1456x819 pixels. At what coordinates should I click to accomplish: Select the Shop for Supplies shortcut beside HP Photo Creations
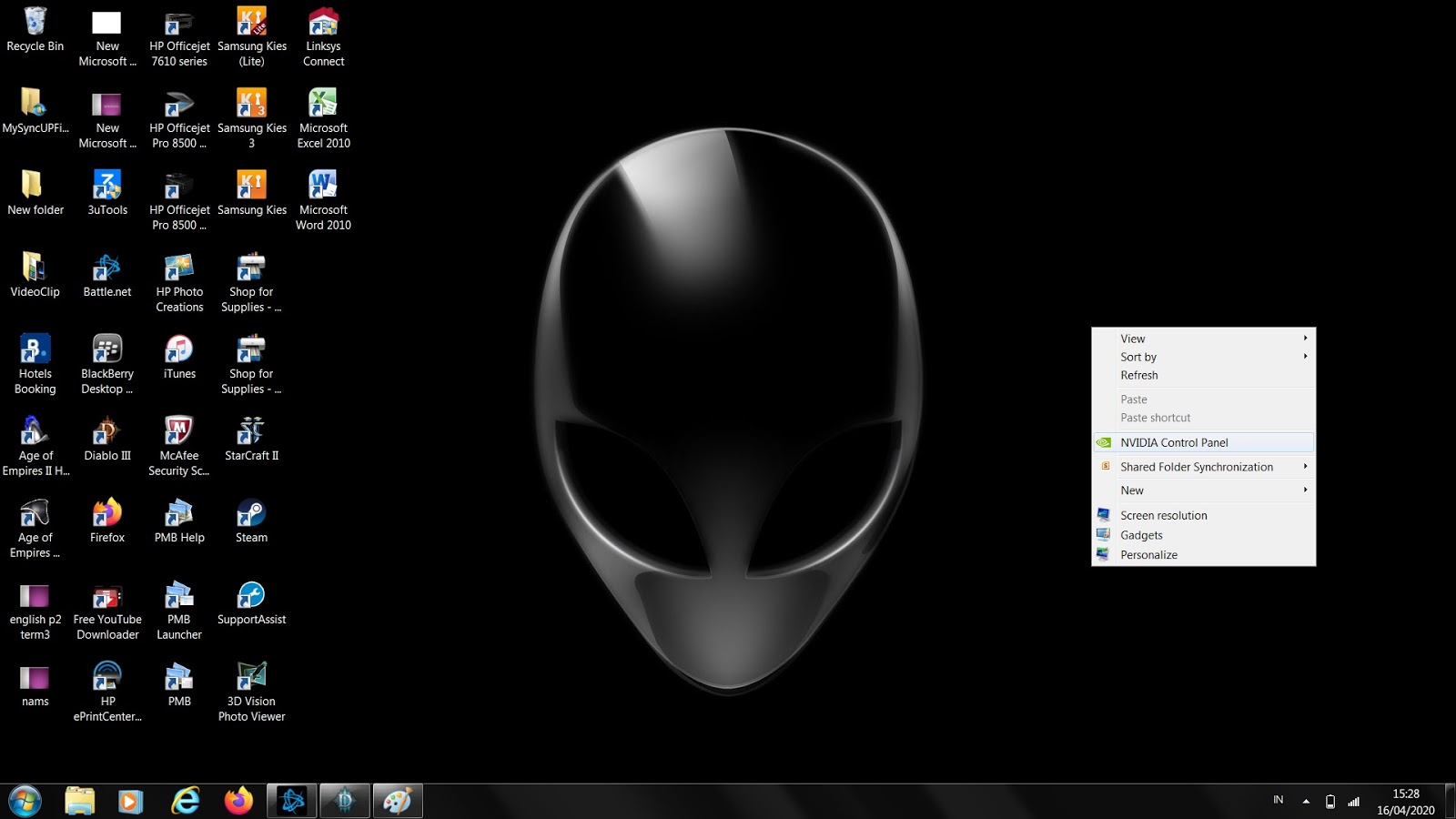pos(251,282)
